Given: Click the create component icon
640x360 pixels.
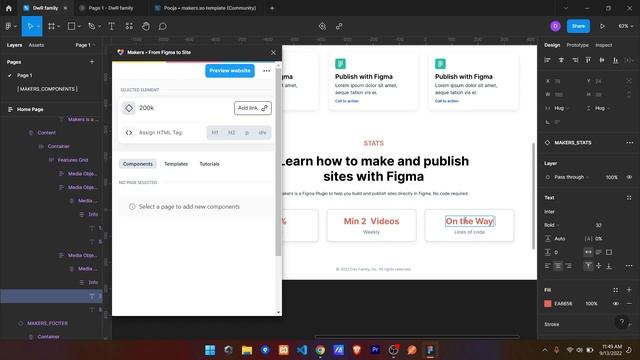Looking at the screenshot, I should [322, 26].
